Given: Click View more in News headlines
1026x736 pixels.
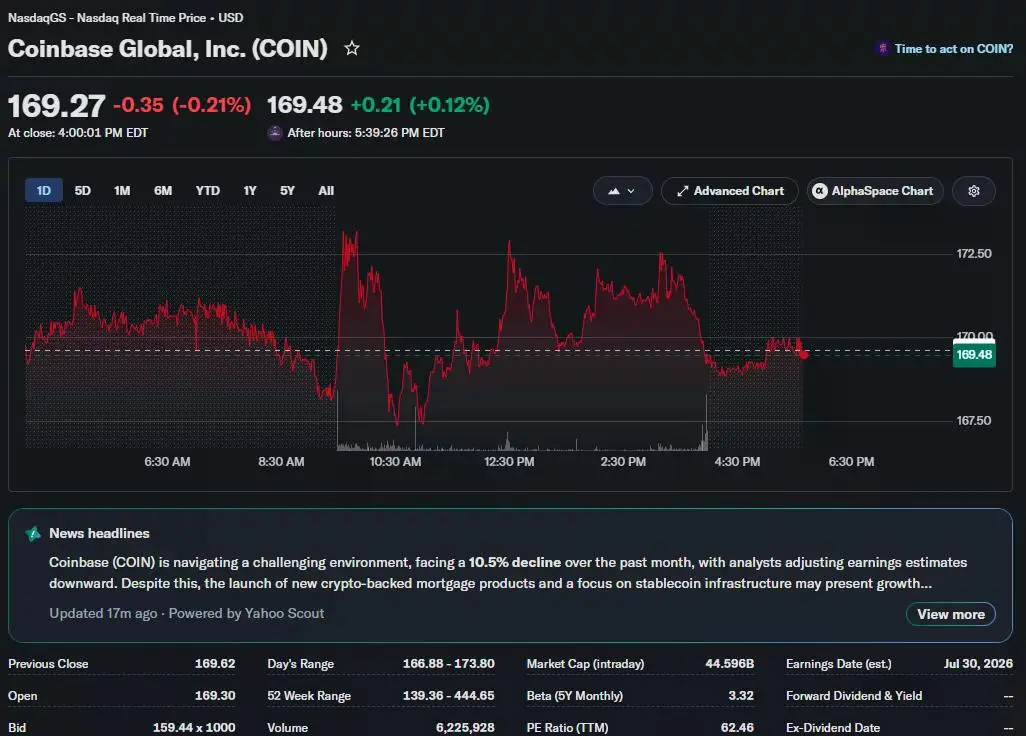Looking at the screenshot, I should point(951,614).
